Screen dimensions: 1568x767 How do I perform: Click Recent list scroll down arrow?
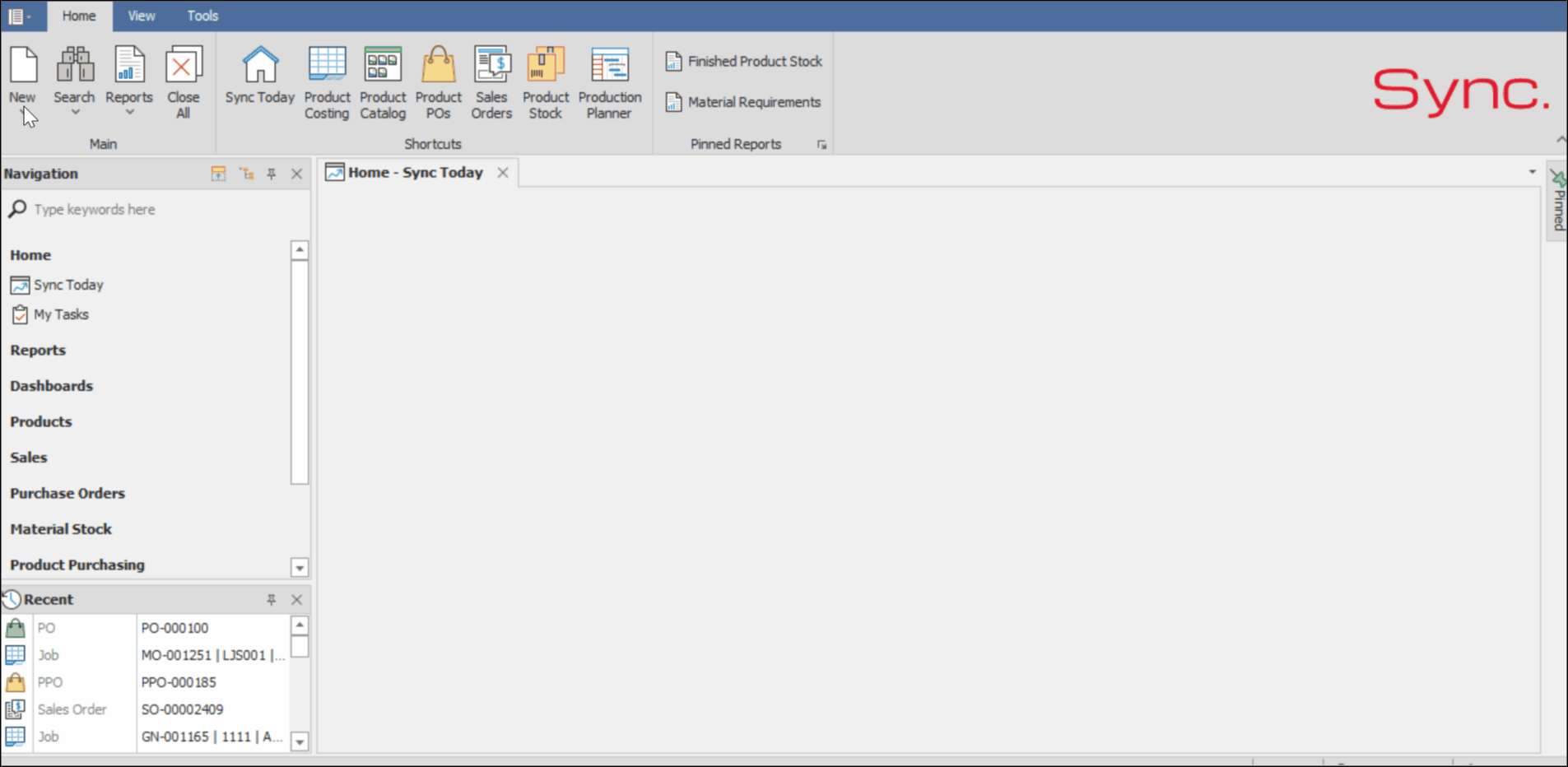(x=300, y=742)
